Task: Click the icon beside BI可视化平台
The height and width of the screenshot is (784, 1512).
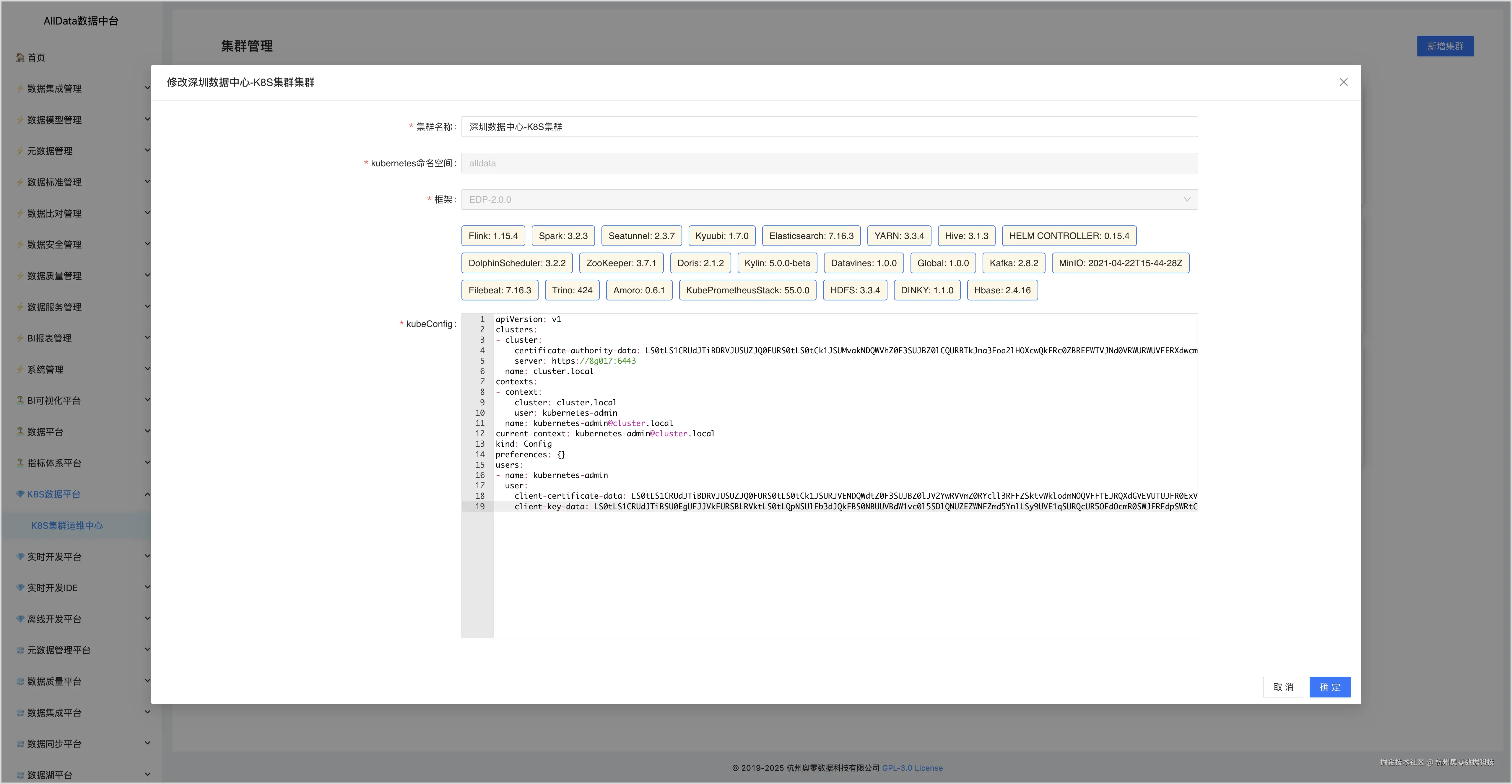Action: coord(20,400)
